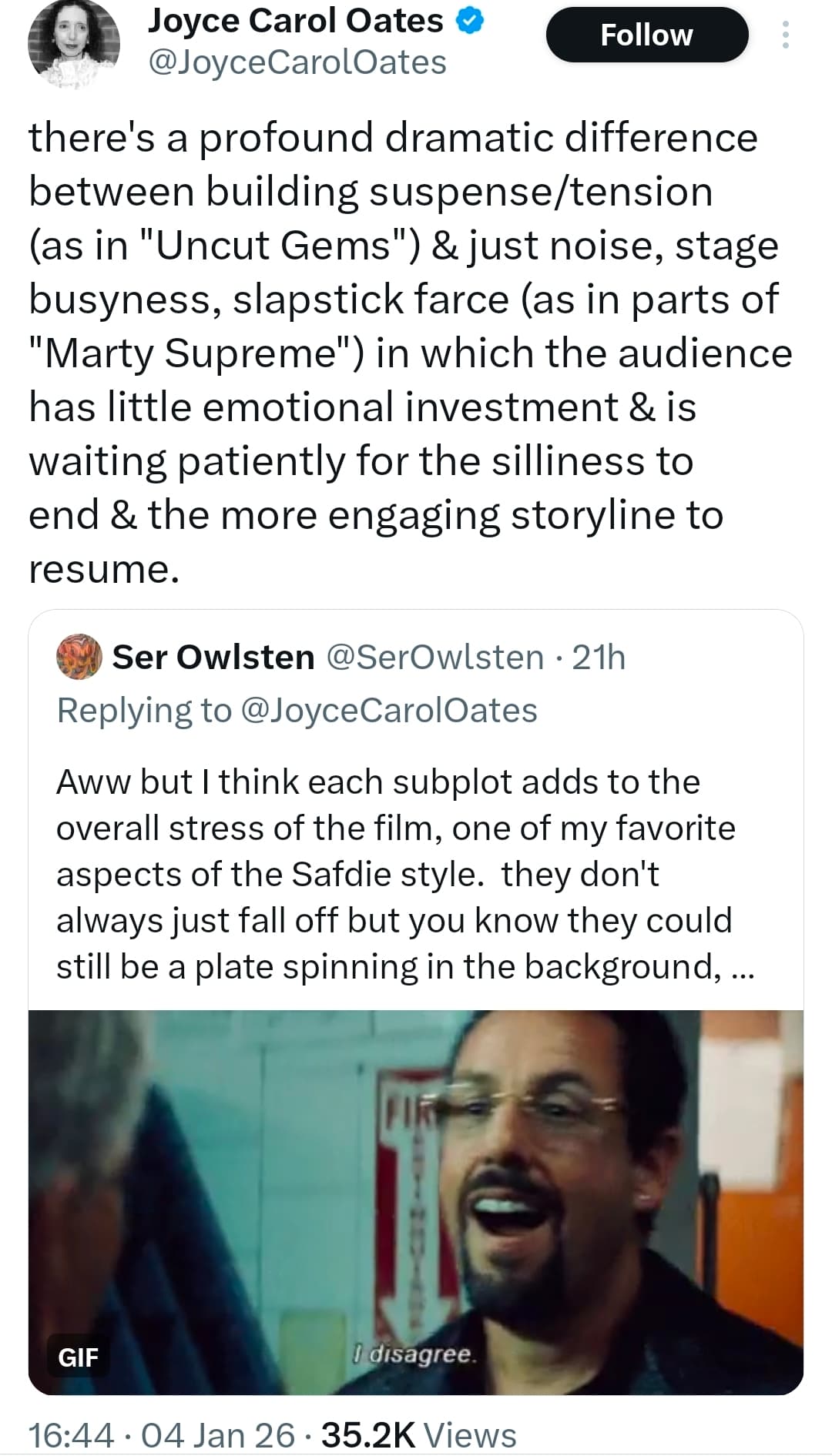Click the GIF badge label
This screenshot has width=832, height=1456.
coord(79,1357)
